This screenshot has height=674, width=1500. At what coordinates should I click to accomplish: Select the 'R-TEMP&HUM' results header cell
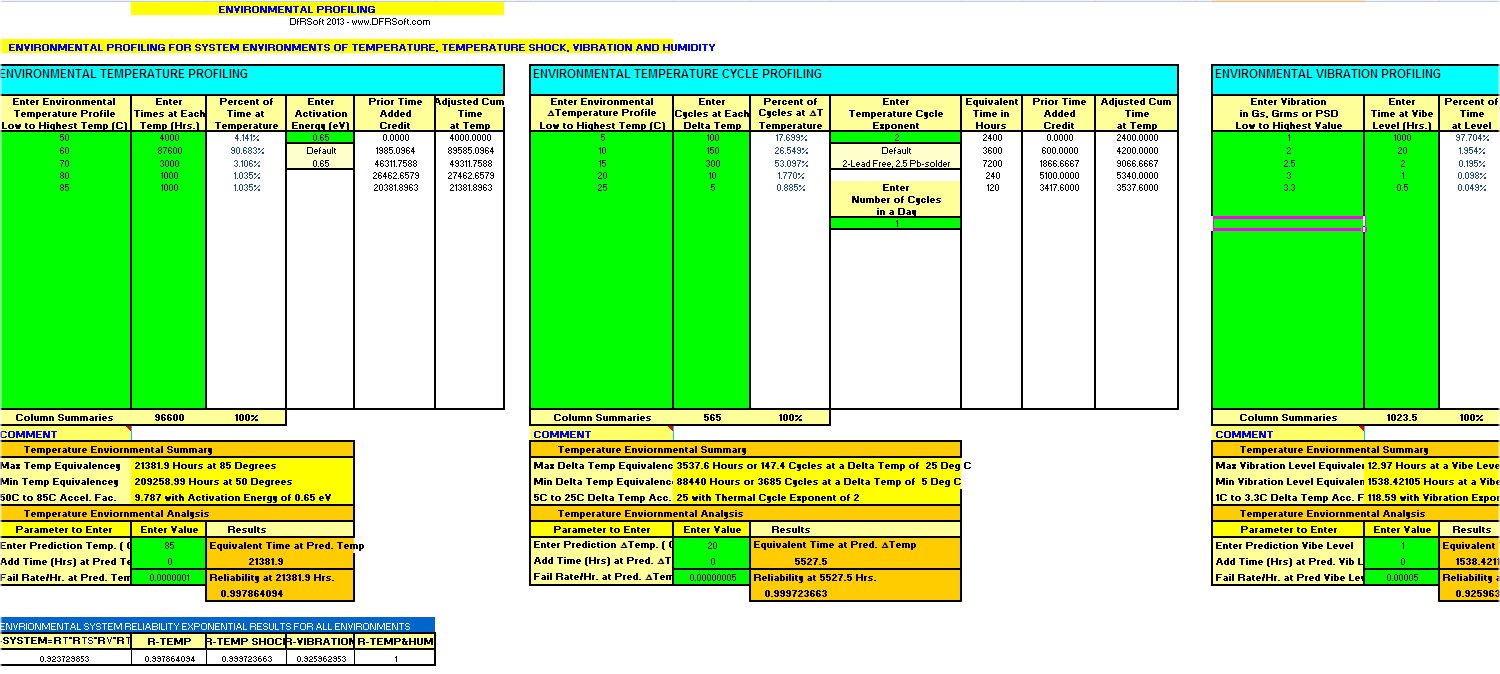coord(394,641)
